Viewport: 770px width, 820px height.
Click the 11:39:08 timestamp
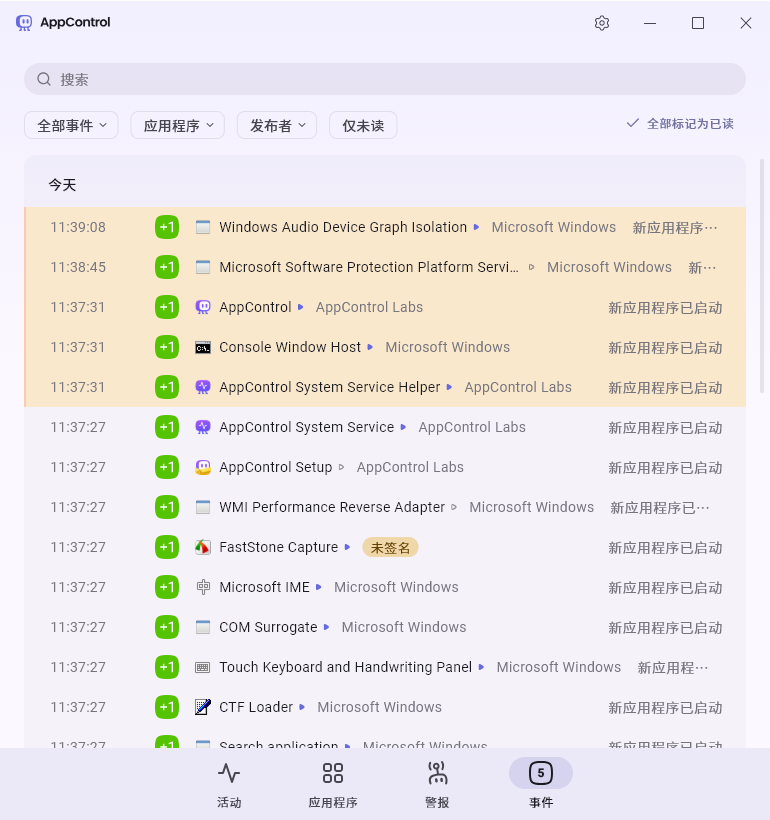78,227
